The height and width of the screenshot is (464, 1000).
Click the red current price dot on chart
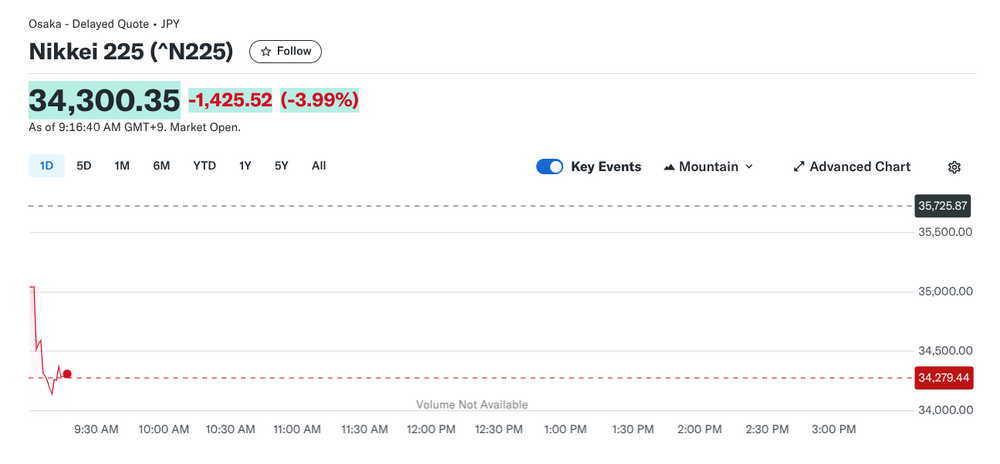(x=67, y=374)
